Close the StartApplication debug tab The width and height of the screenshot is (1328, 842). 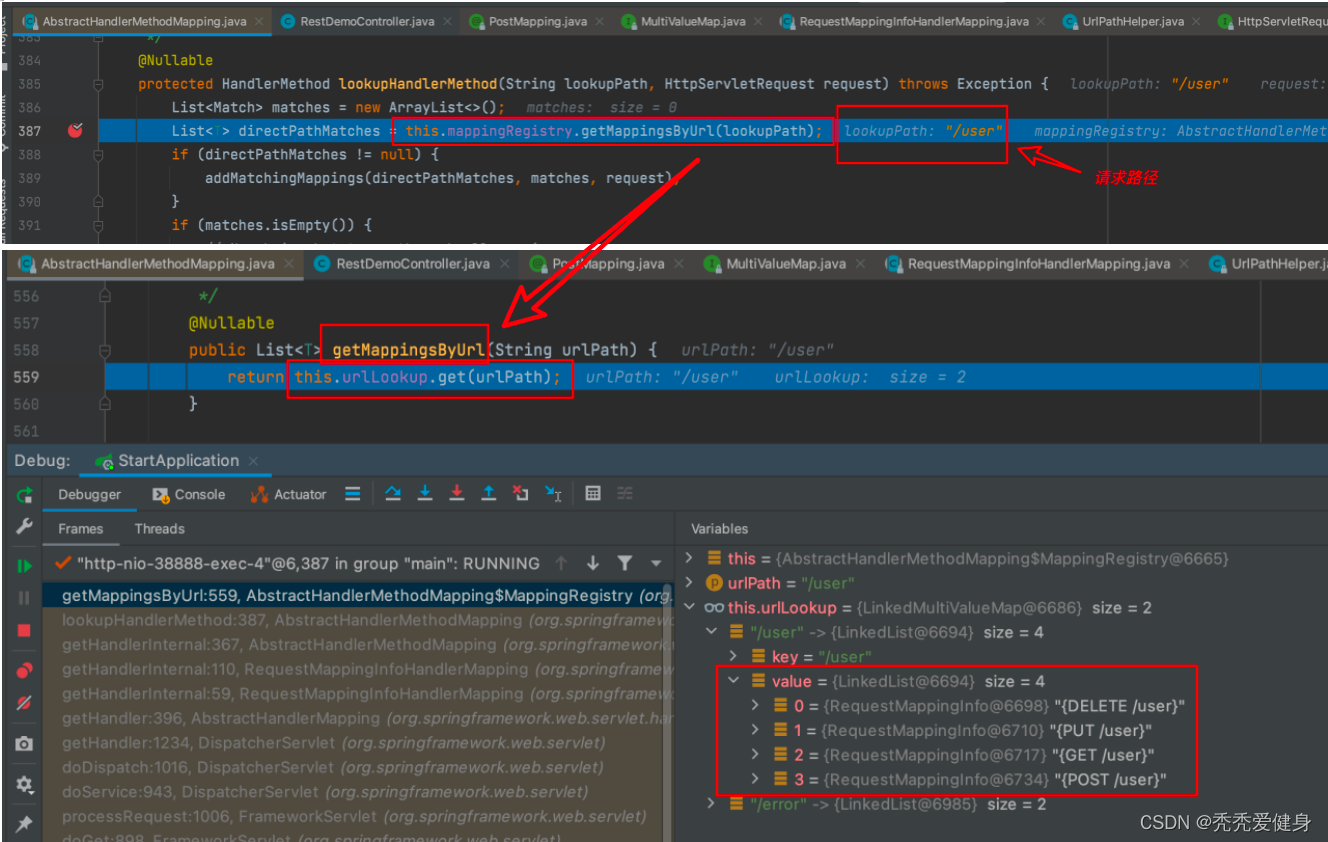pyautogui.click(x=254, y=461)
